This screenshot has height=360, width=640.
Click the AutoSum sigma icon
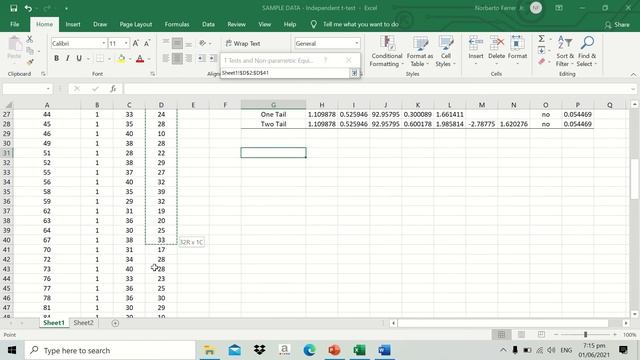542,39
